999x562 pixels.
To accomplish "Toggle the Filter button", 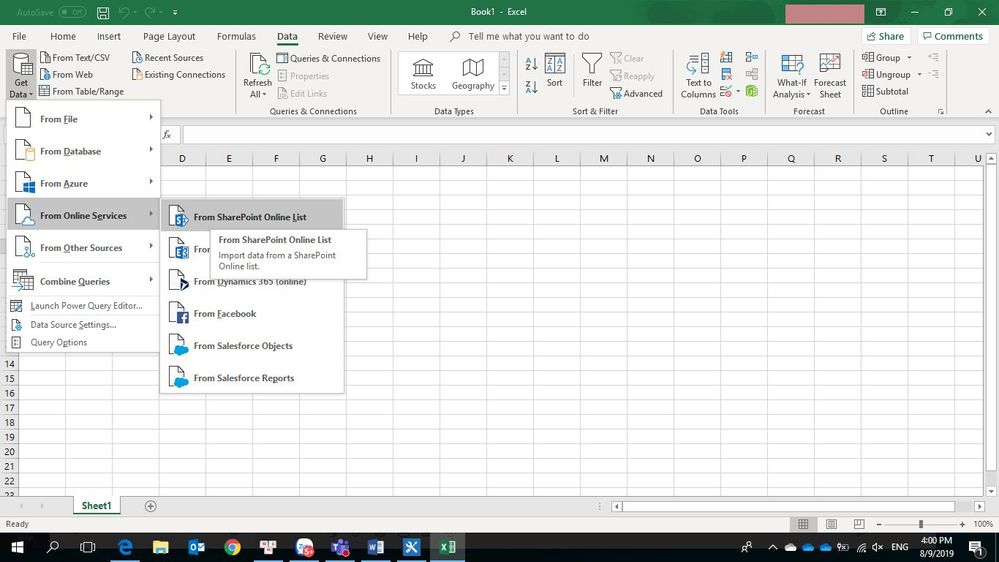I will click(592, 70).
